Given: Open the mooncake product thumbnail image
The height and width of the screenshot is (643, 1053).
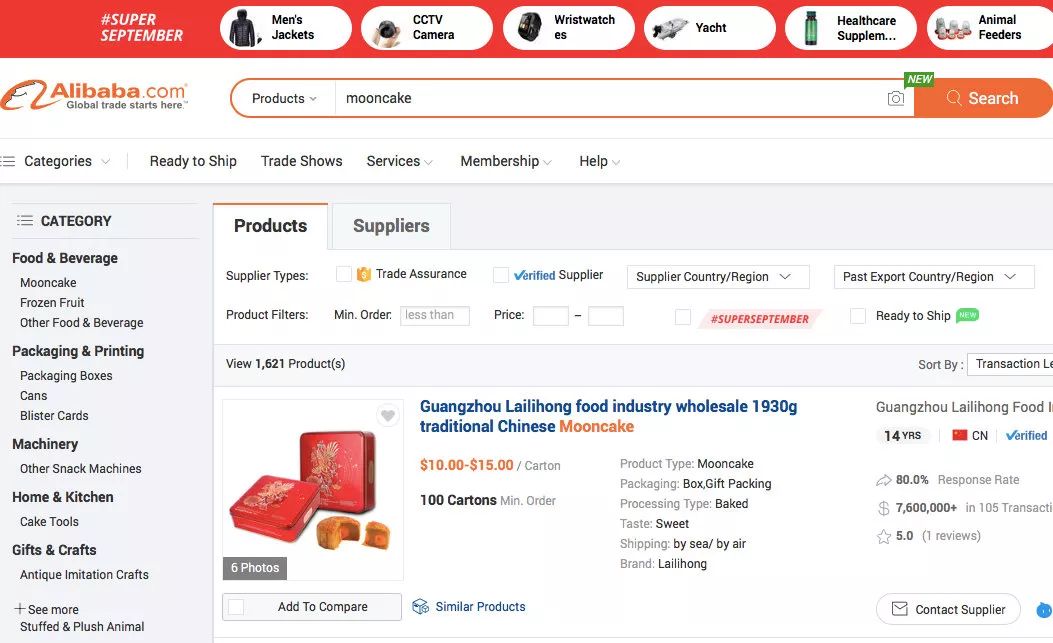Looking at the screenshot, I should coord(312,490).
